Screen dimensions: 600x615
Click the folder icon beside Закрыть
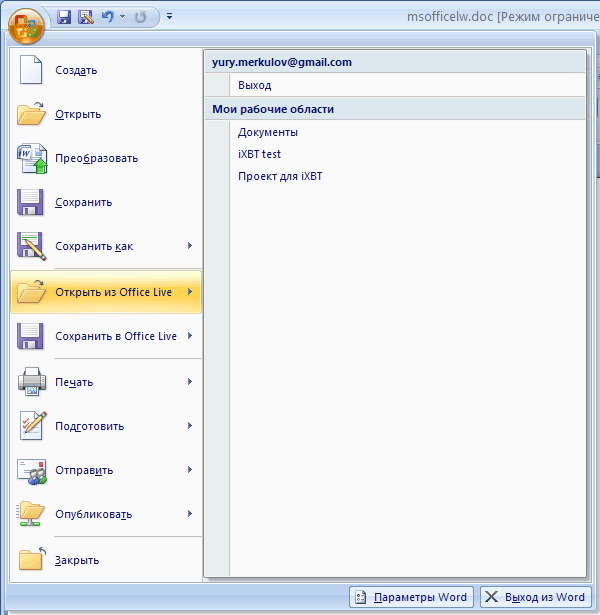(x=32, y=559)
